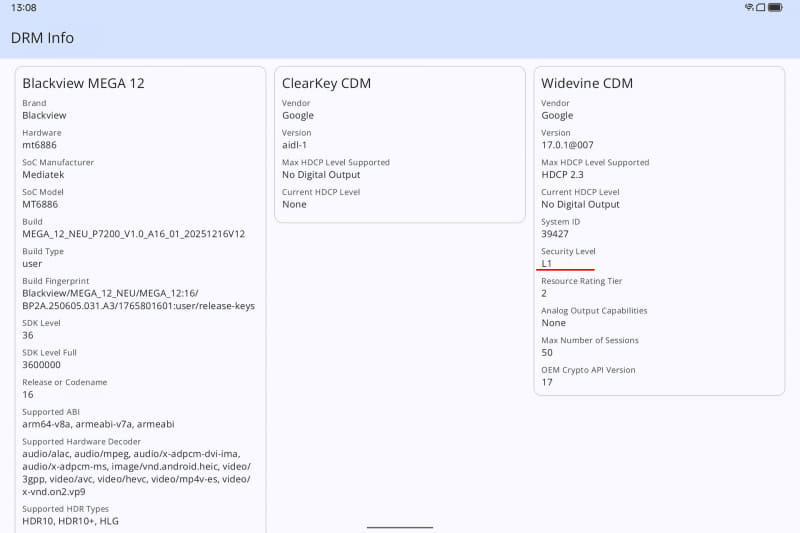This screenshot has height=533, width=800.
Task: Select Widevine Version value 17.0.1@007
Action: pyautogui.click(x=567, y=145)
